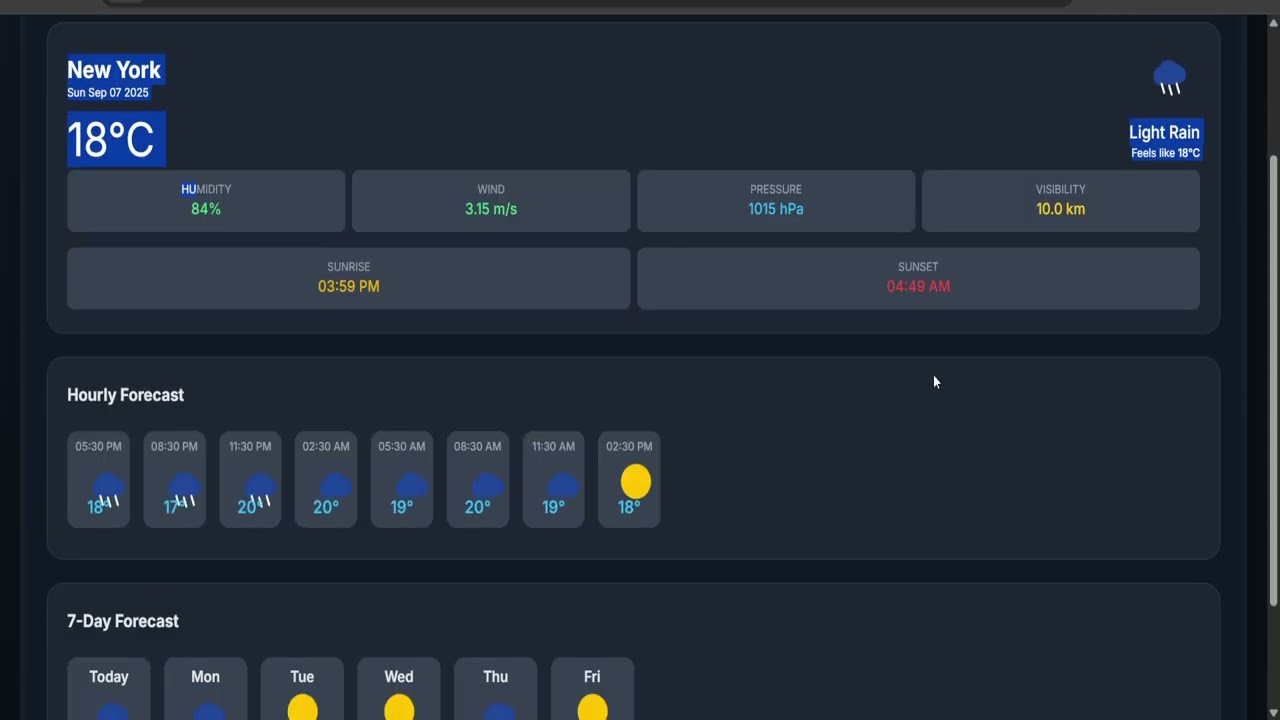Click the Feels like 18°C text
Screen dimensions: 1280x720
[x=1165, y=153]
